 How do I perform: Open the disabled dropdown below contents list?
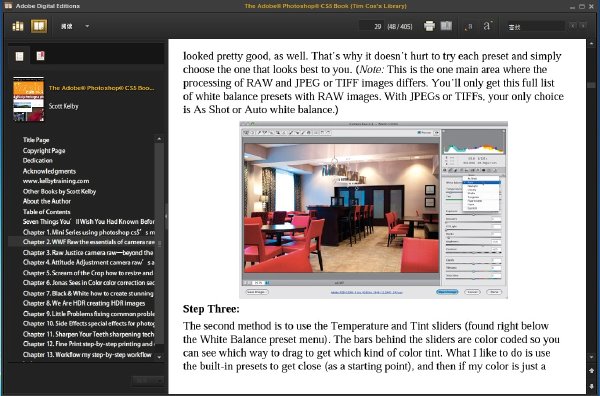click(x=148, y=381)
